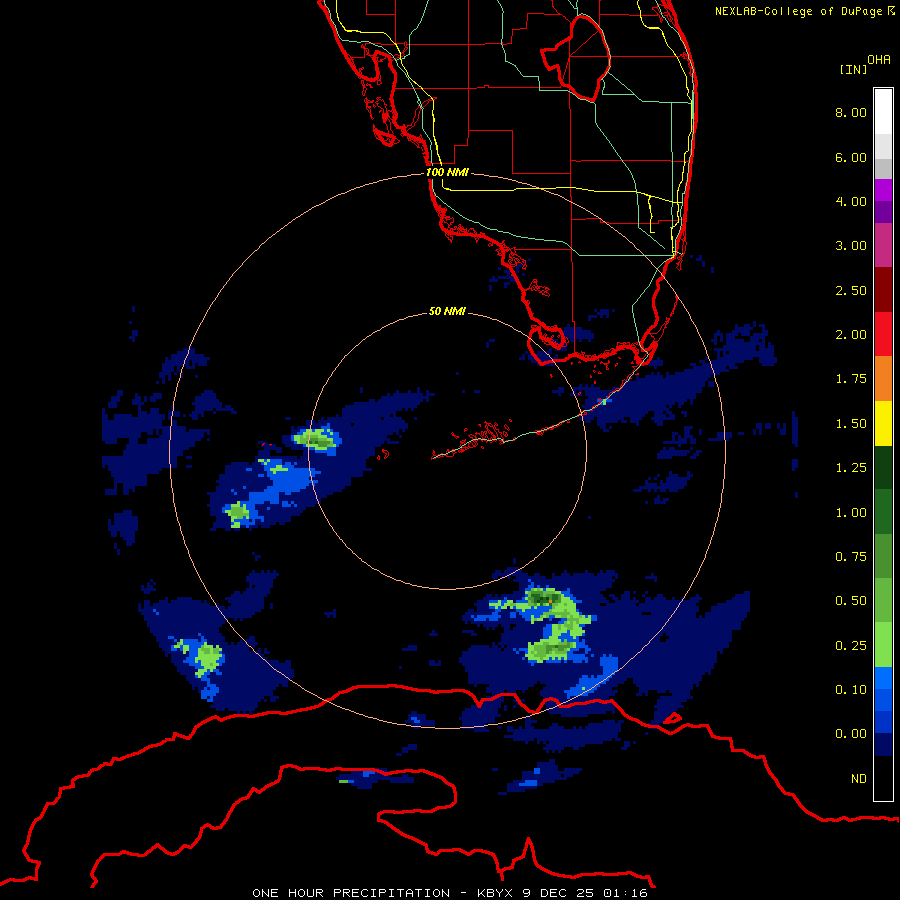Image resolution: width=900 pixels, height=900 pixels.
Task: Click the 50 NMI range ring label
Action: tap(447, 311)
